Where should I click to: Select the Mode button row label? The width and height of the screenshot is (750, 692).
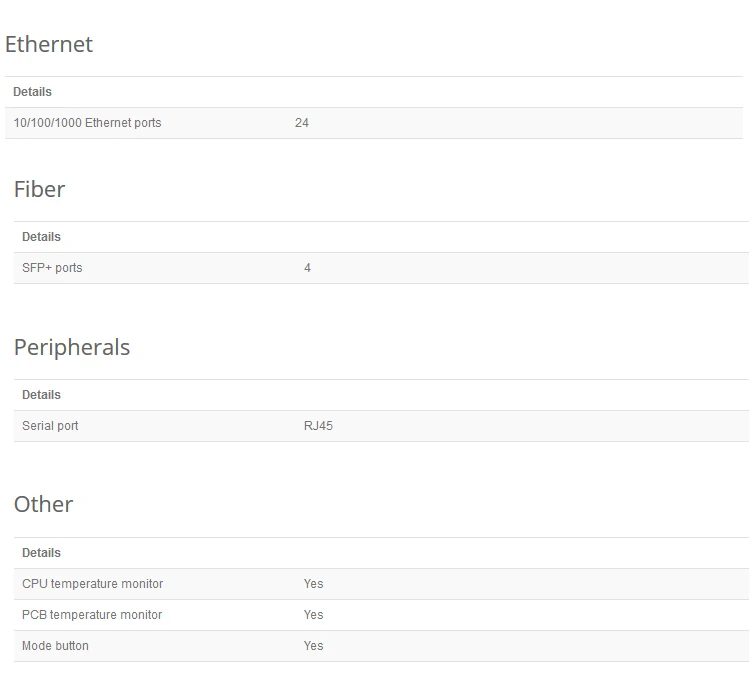55,646
